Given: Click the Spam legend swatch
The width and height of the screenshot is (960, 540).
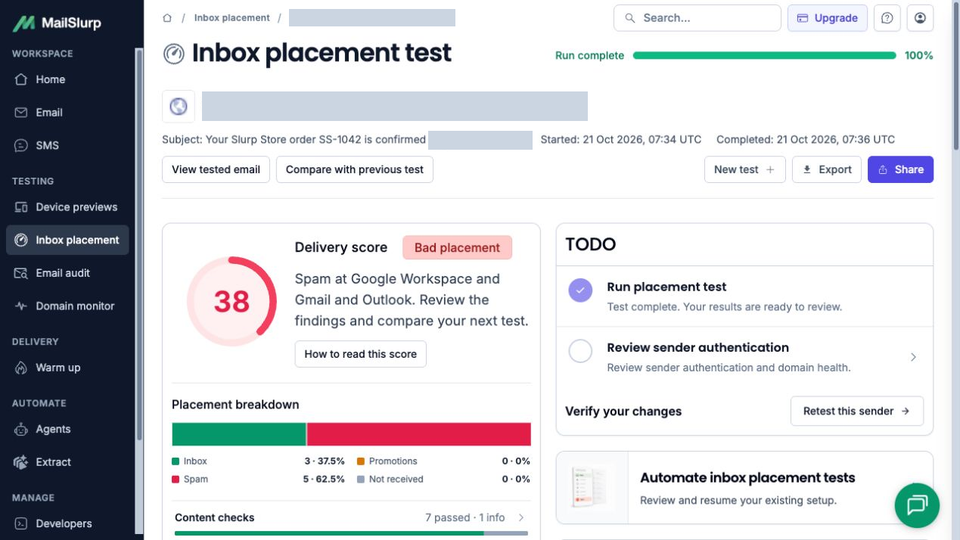Looking at the screenshot, I should pyautogui.click(x=176, y=479).
